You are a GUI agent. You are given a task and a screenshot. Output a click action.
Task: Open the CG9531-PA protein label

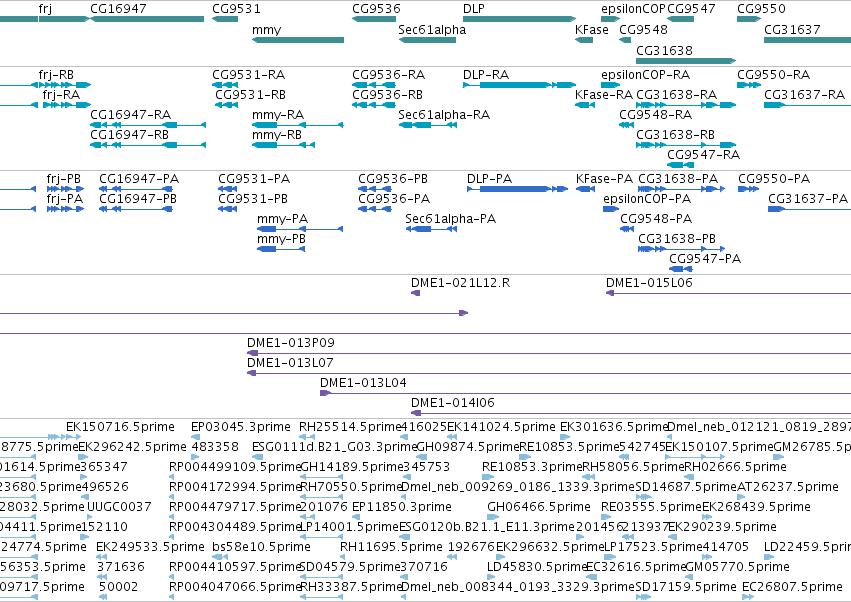pyautogui.click(x=254, y=179)
